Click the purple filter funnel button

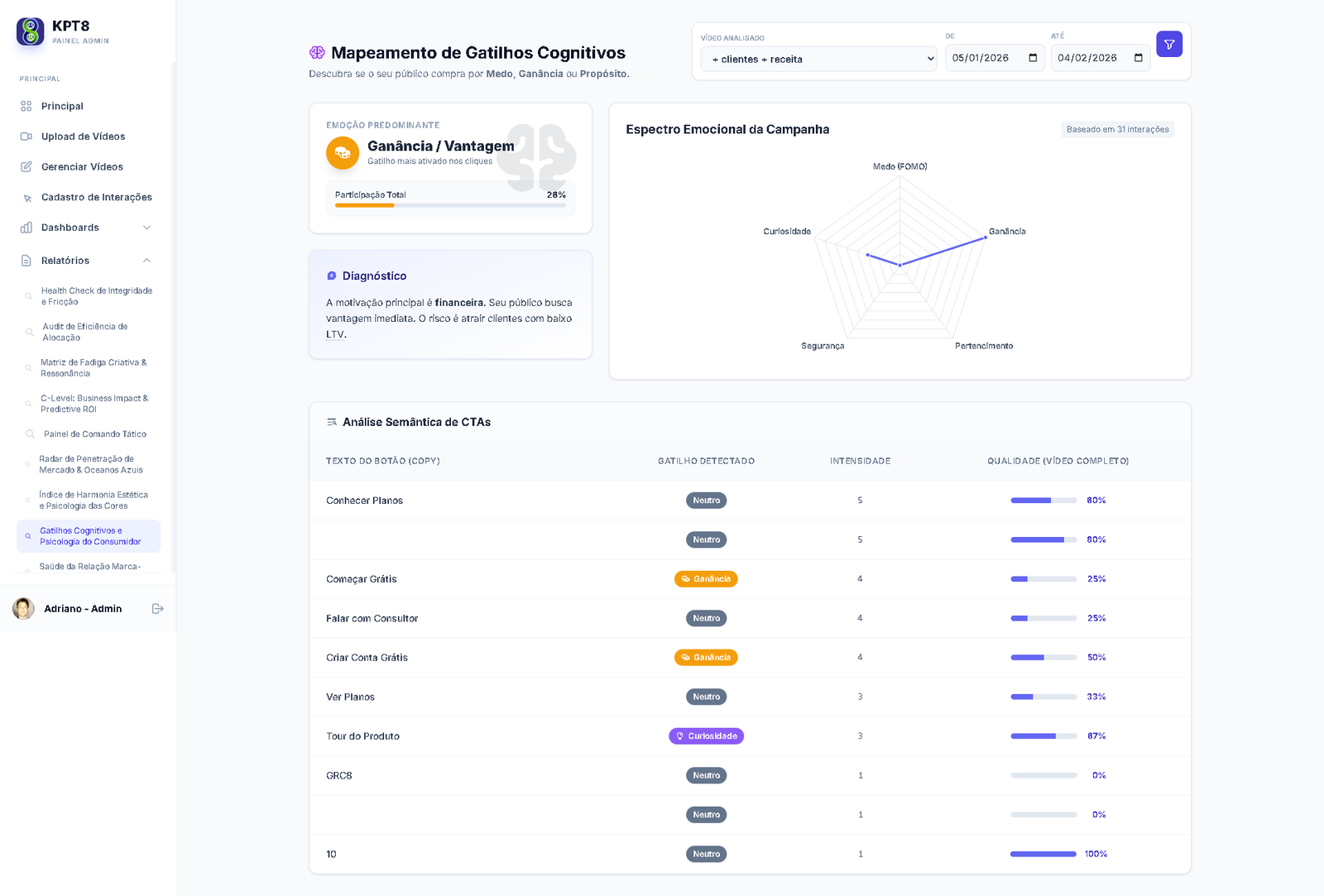[1168, 45]
